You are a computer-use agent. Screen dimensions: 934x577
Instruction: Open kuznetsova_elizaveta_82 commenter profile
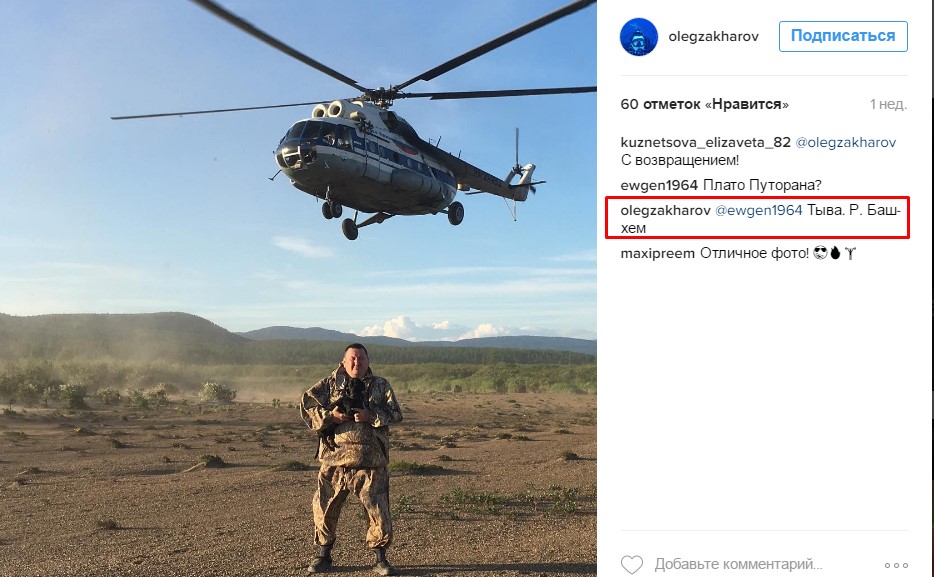coord(705,142)
